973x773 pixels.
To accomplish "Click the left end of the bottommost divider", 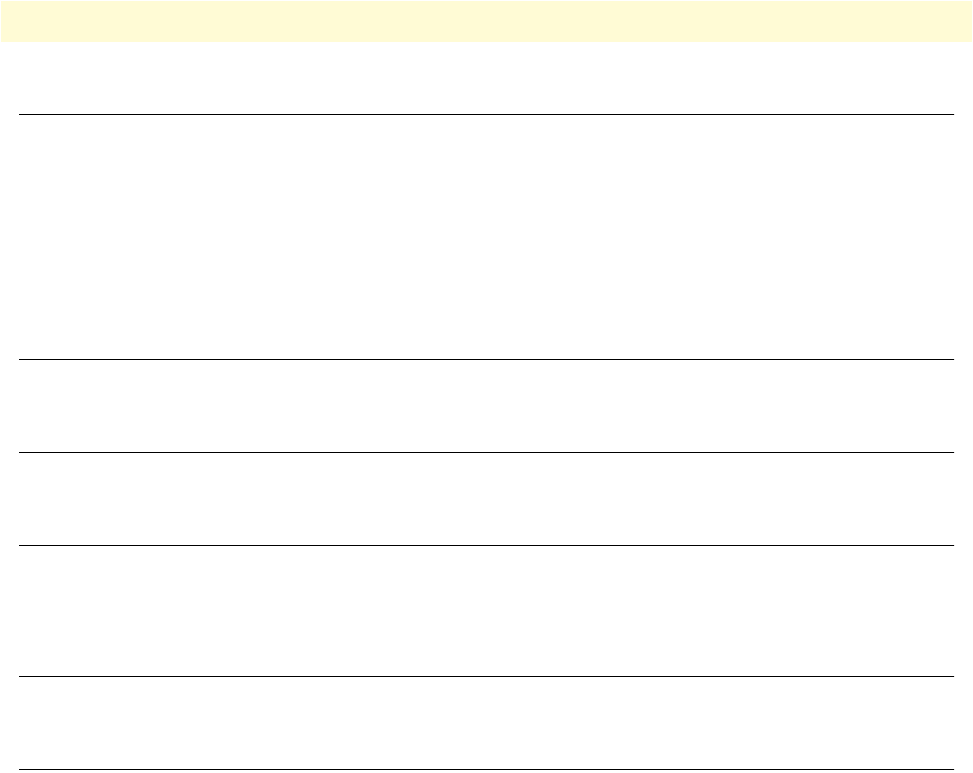I will 24,769.
